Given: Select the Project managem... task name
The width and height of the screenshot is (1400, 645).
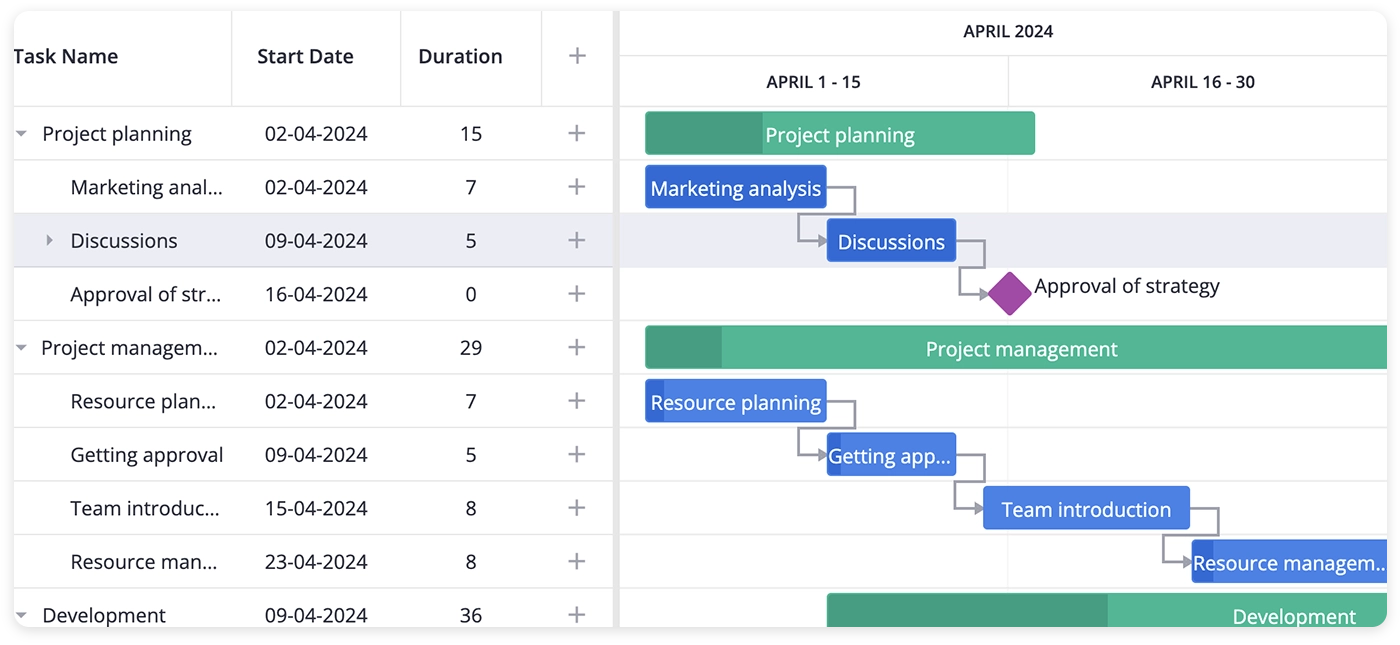Looking at the screenshot, I should pyautogui.click(x=130, y=348).
